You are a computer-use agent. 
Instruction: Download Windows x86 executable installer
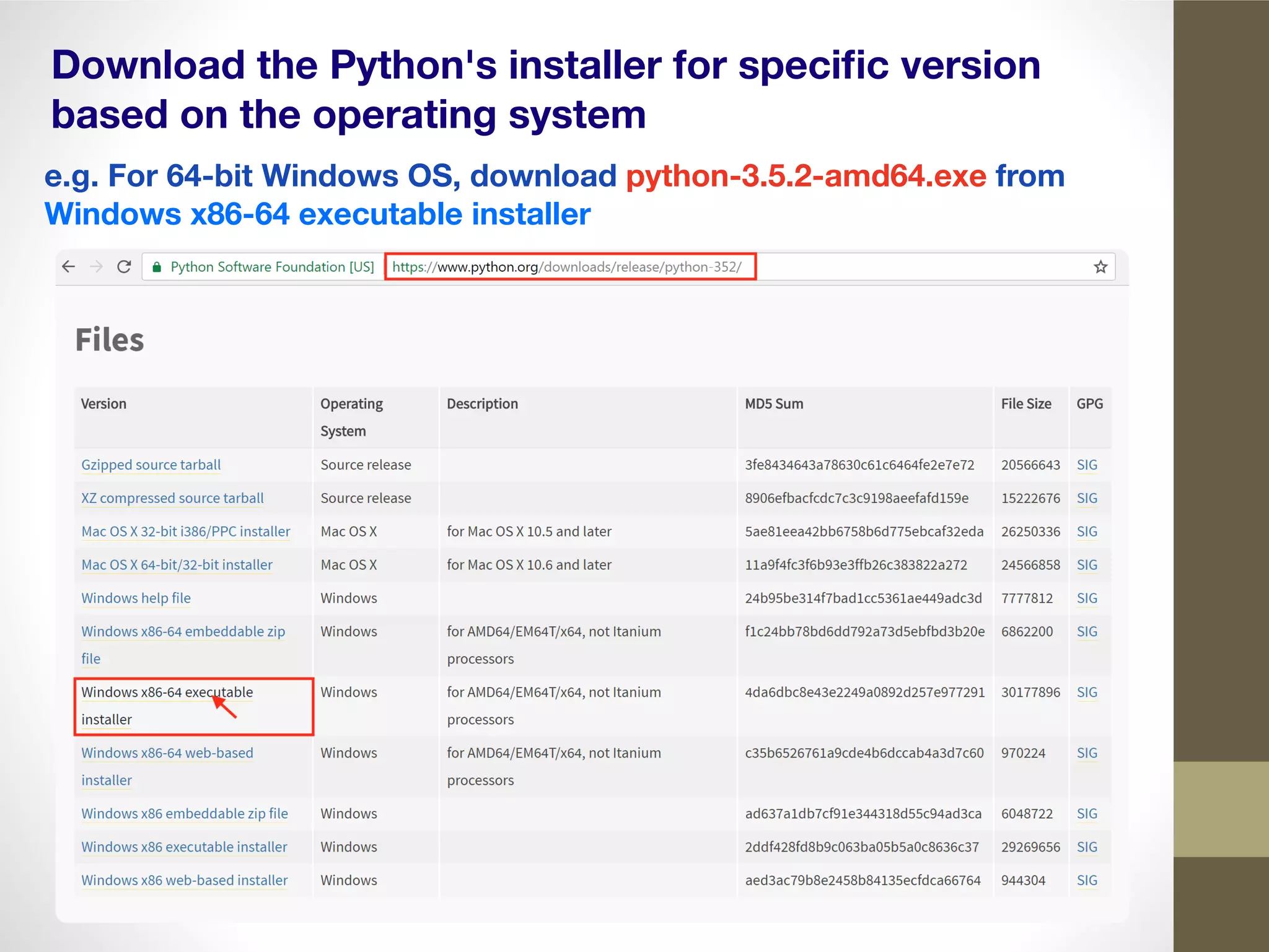tap(184, 847)
